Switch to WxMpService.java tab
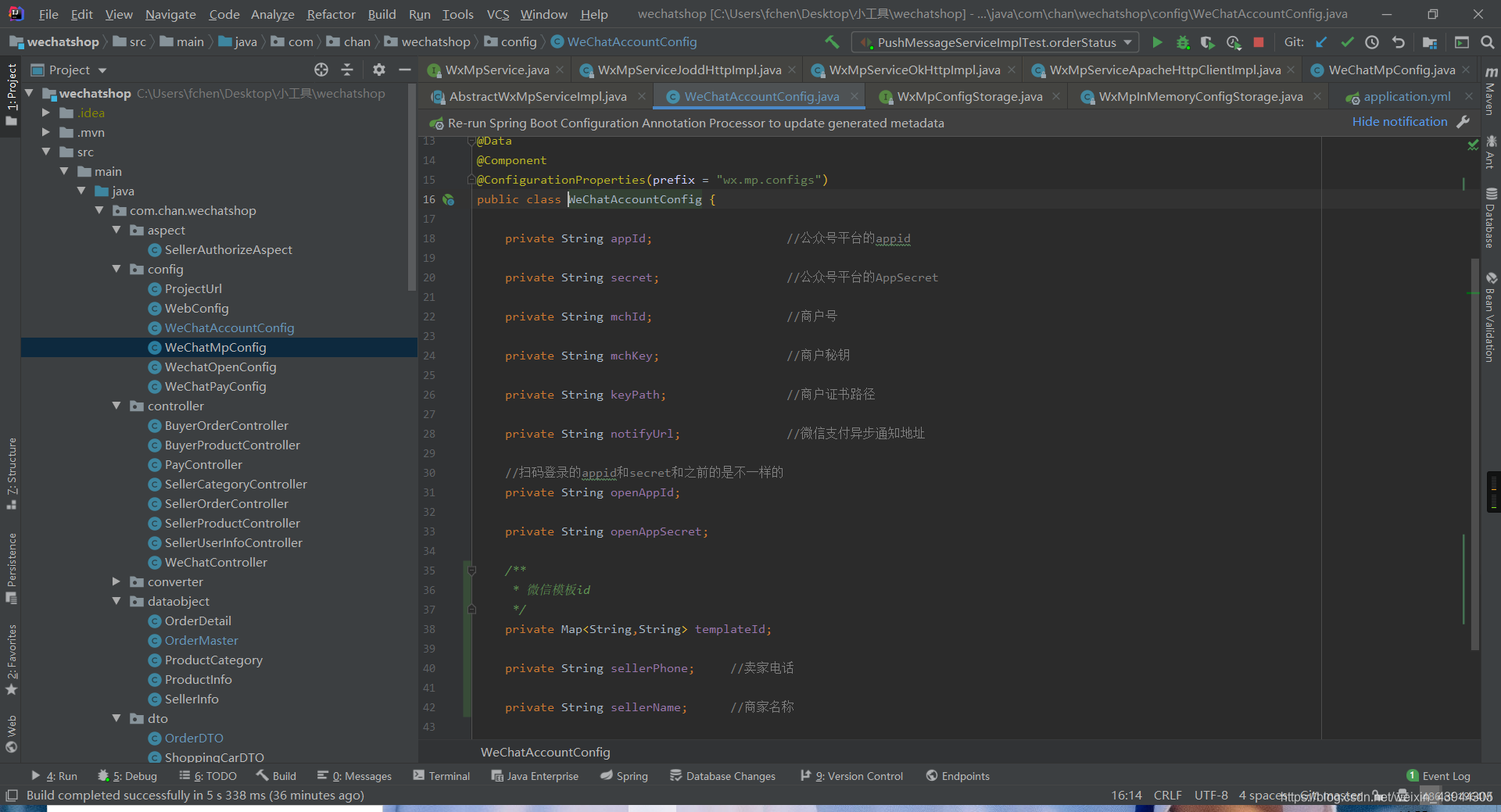The width and height of the screenshot is (1501, 812). [496, 70]
